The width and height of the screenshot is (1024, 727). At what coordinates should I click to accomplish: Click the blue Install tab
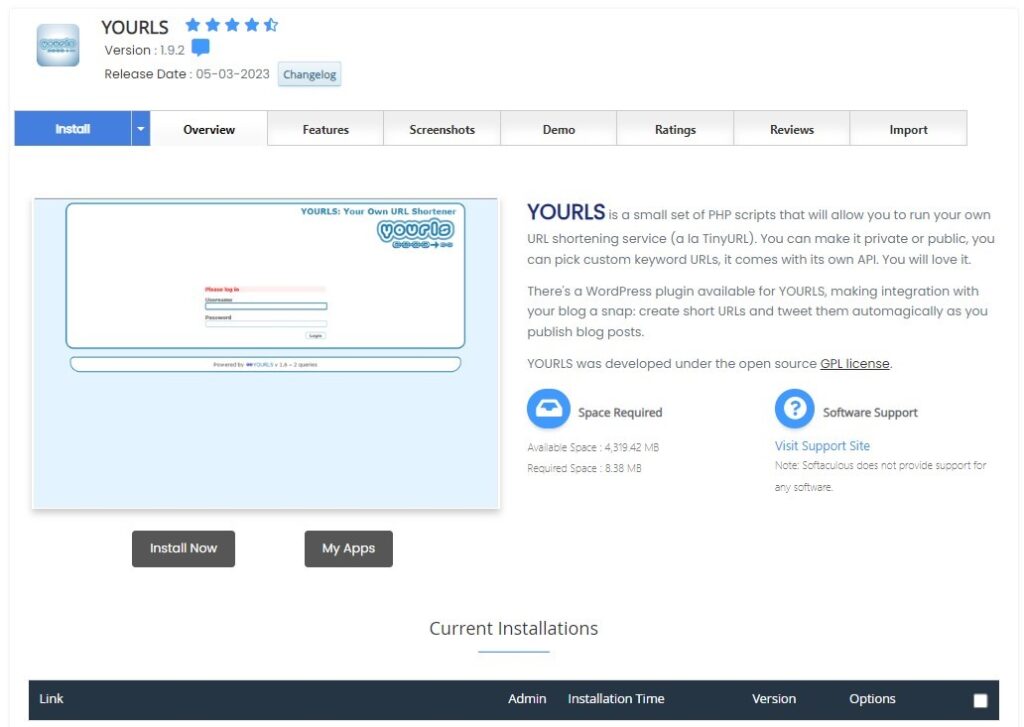click(72, 129)
